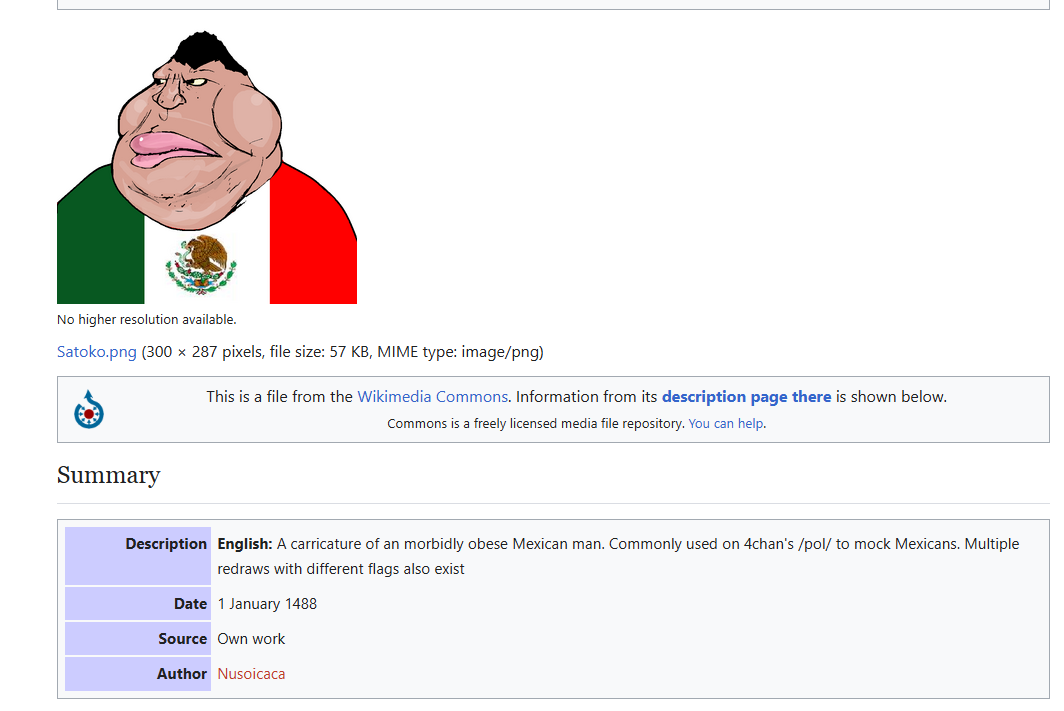Open author Nusoicaca's user page
This screenshot has height=711, width=1064.
coord(251,674)
